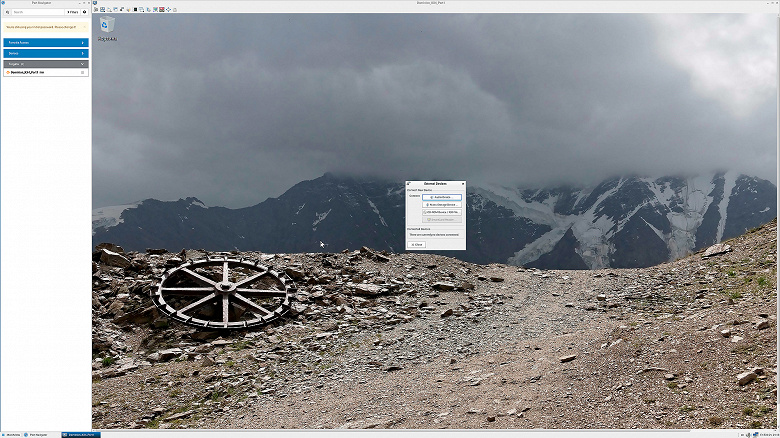Image resolution: width=780 pixels, height=438 pixels.
Task: Expand the Remote Access blue section
Action: [x=46, y=43]
